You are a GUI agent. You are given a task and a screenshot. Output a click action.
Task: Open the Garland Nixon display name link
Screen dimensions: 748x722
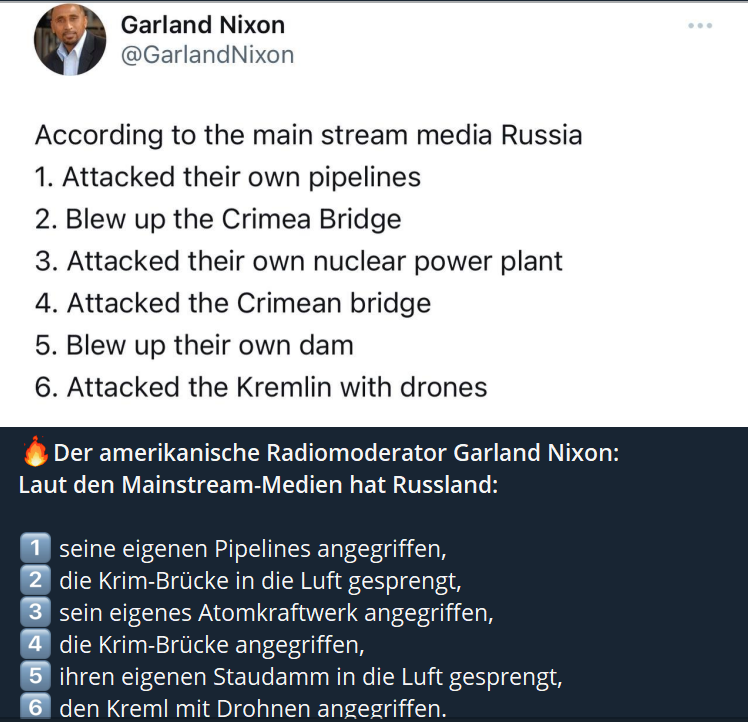click(203, 25)
